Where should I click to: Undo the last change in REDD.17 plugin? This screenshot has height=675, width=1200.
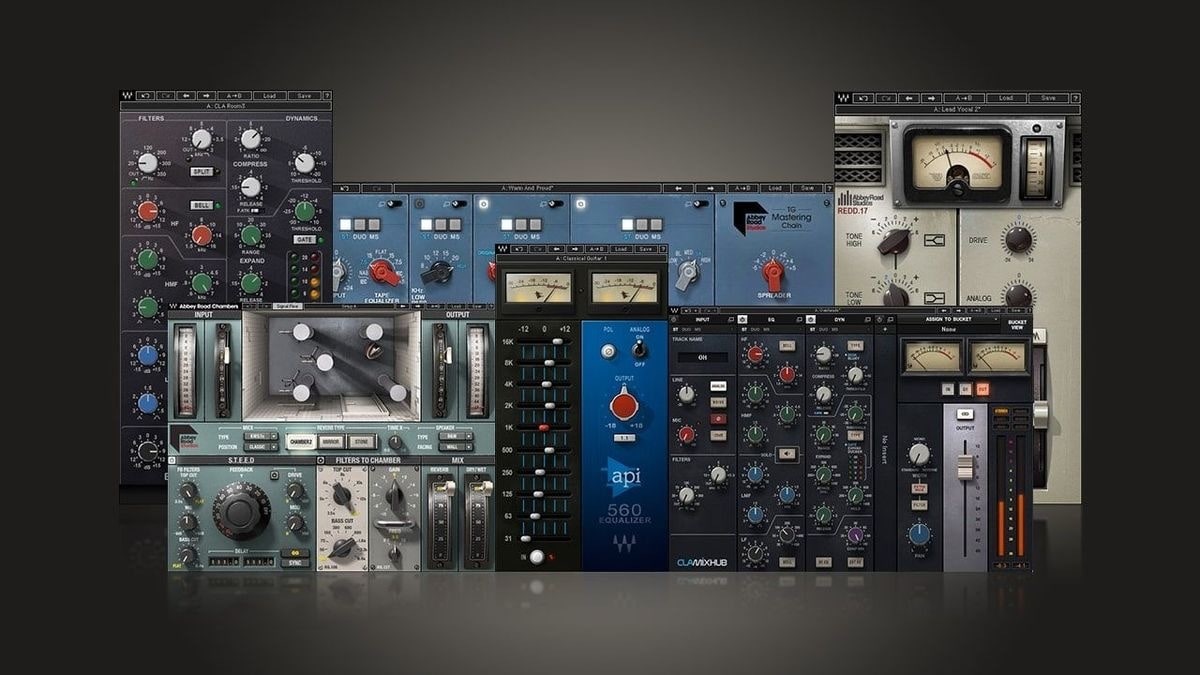pyautogui.click(x=862, y=98)
